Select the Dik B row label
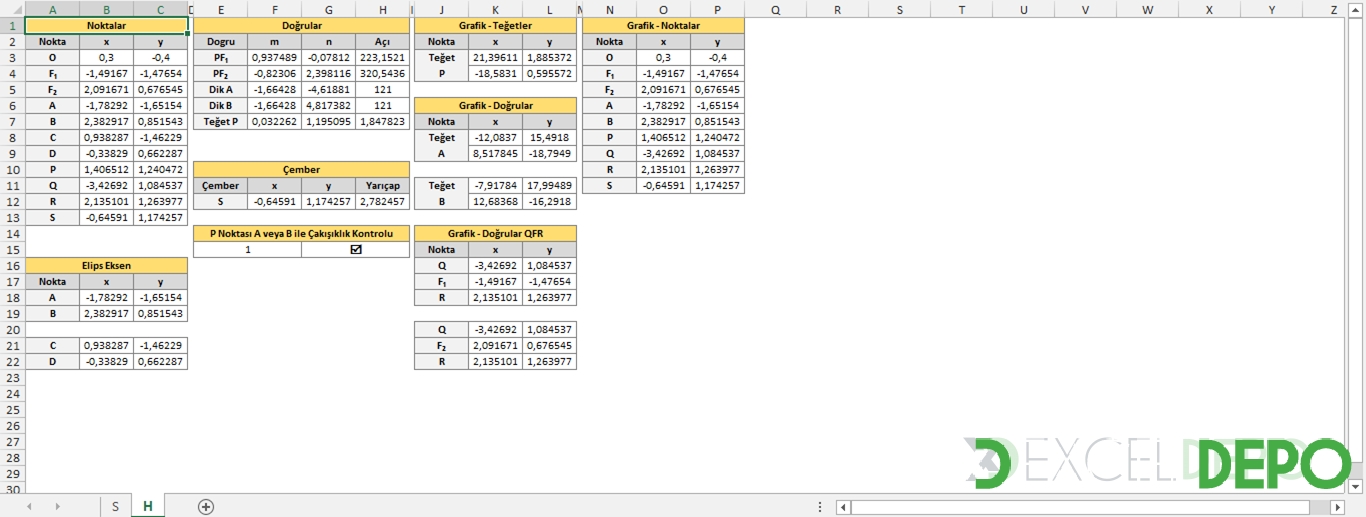 point(221,105)
